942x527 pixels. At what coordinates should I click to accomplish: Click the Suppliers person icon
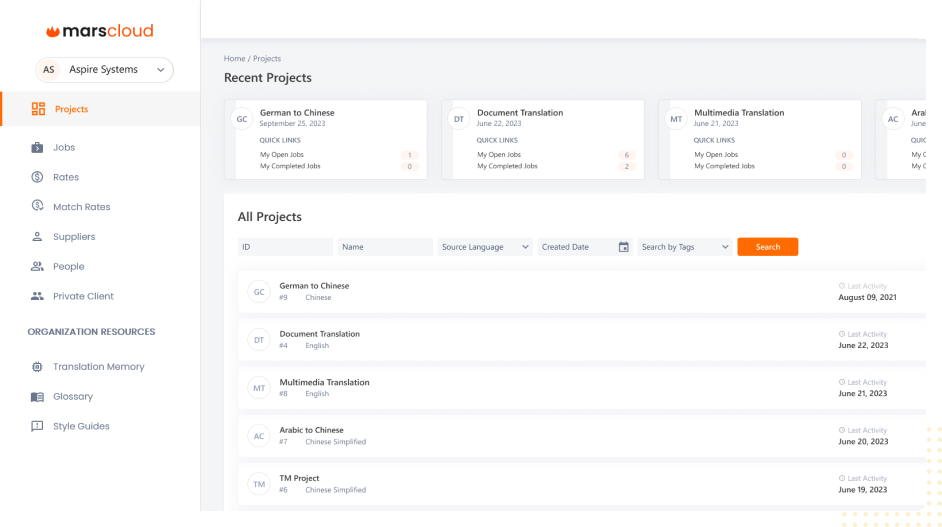(37, 237)
